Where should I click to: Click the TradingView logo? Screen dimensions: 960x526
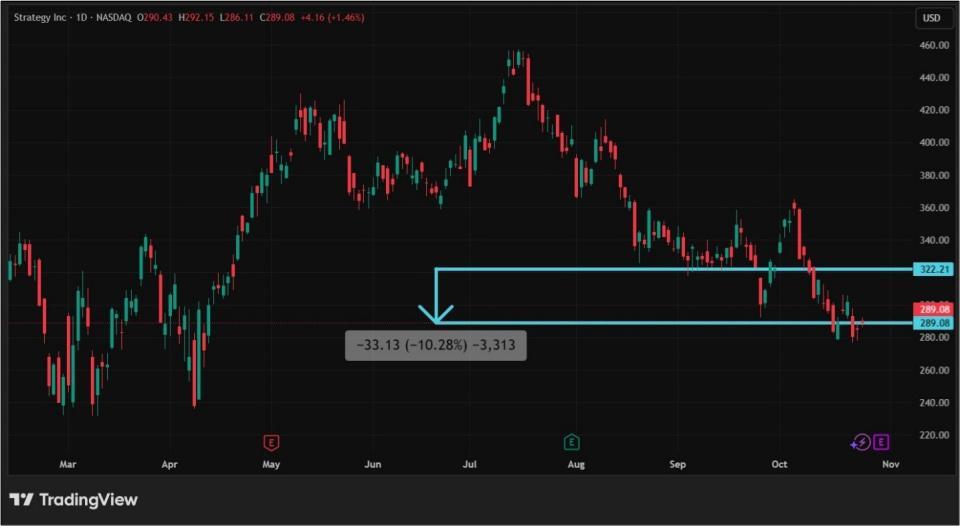(x=20, y=500)
